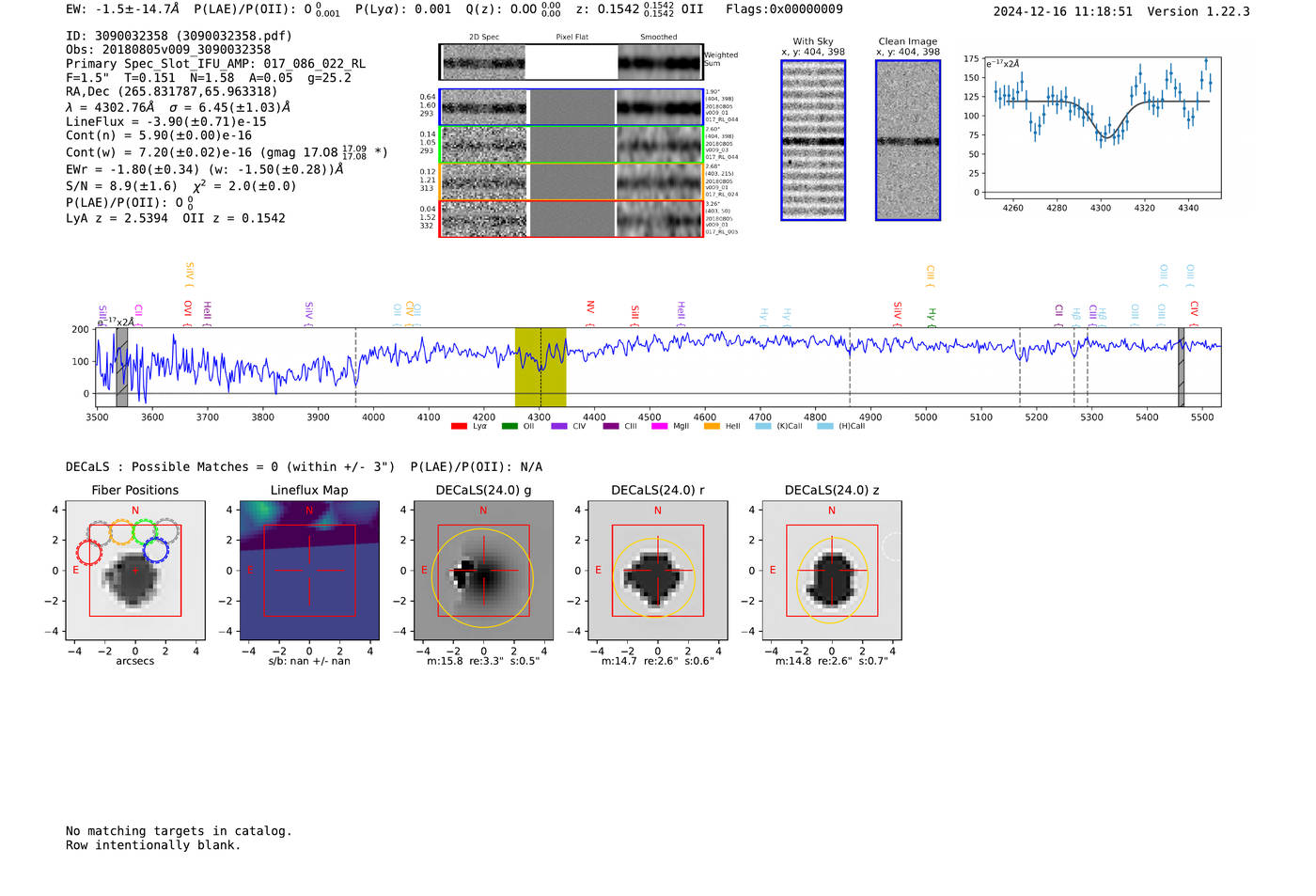The width and height of the screenshot is (1316, 896).
Task: Open the DECaLS r band image
Action: [657, 570]
